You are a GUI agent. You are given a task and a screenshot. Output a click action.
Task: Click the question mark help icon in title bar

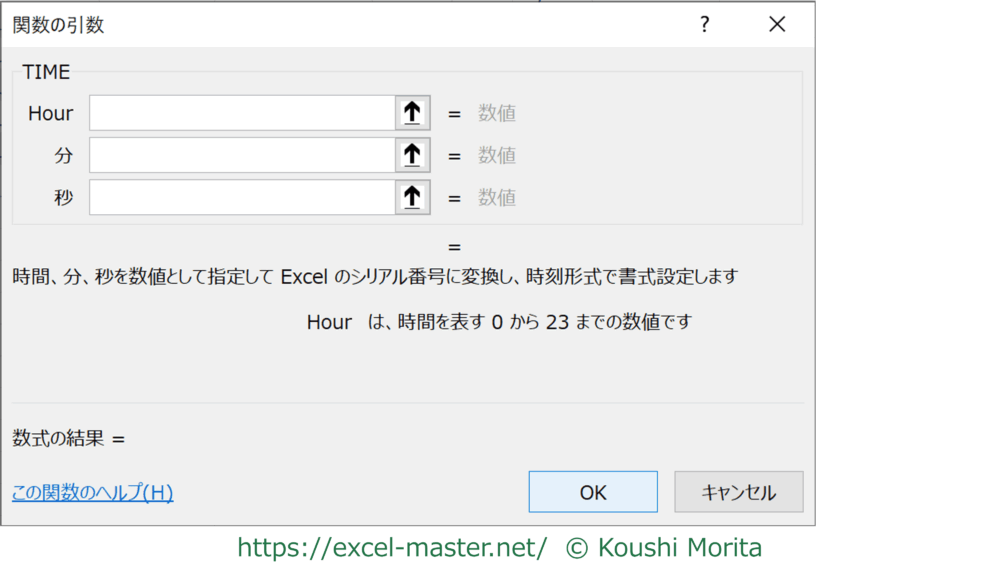tap(704, 25)
